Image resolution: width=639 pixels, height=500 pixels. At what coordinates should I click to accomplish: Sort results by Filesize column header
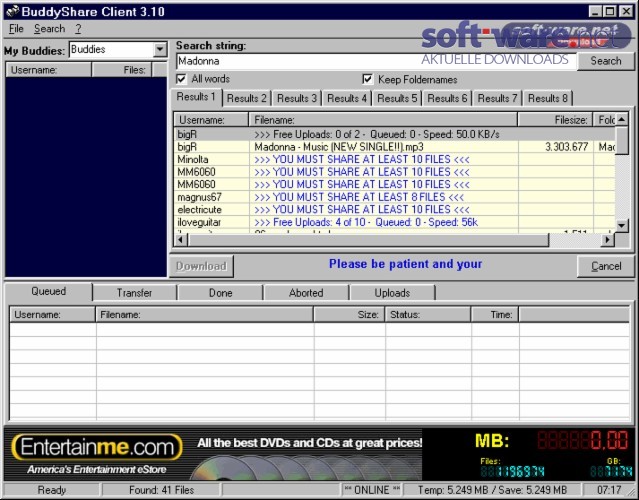pos(555,120)
